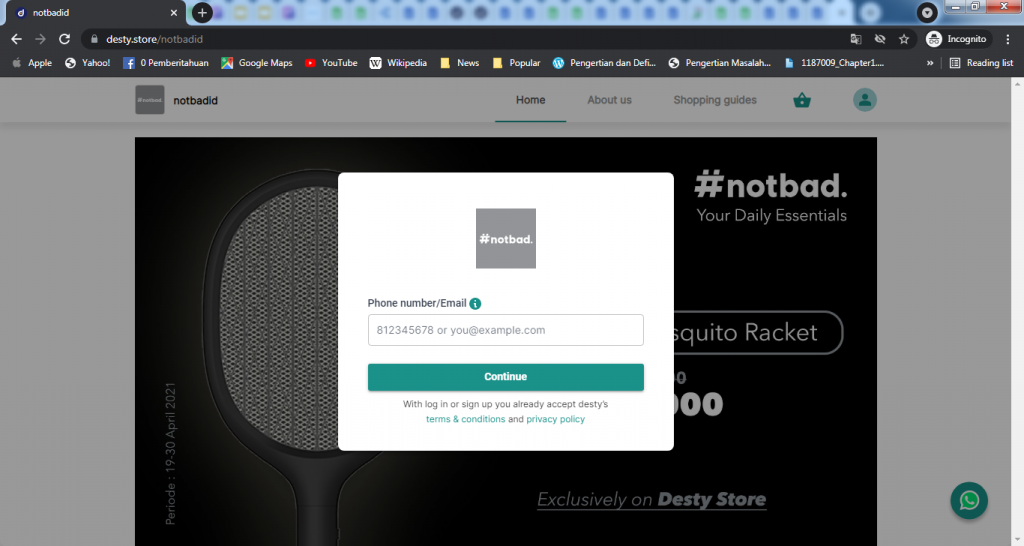
Task: Click the Exclusively on Desty Store text
Action: (651, 500)
